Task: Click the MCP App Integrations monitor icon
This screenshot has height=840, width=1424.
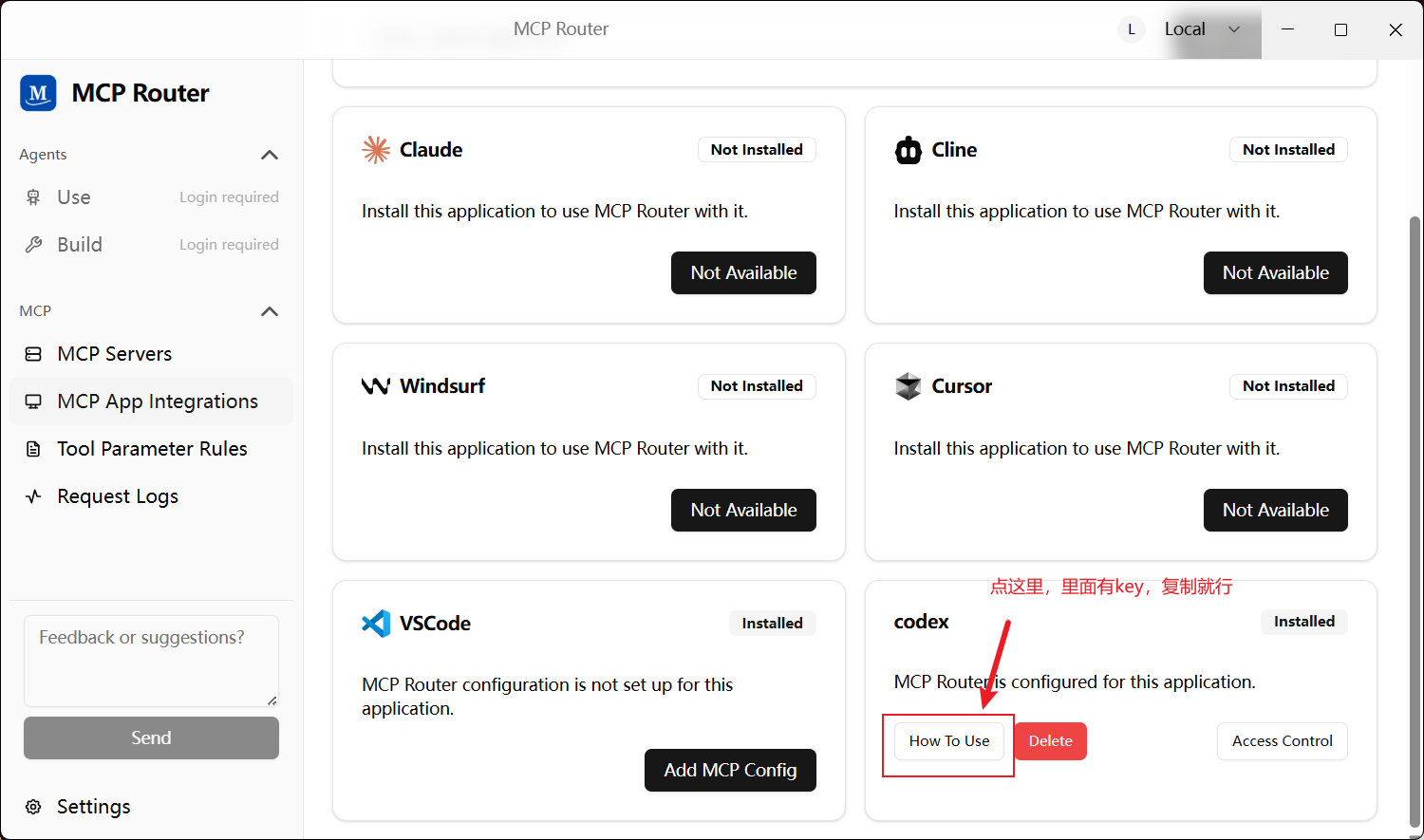Action: tap(33, 401)
